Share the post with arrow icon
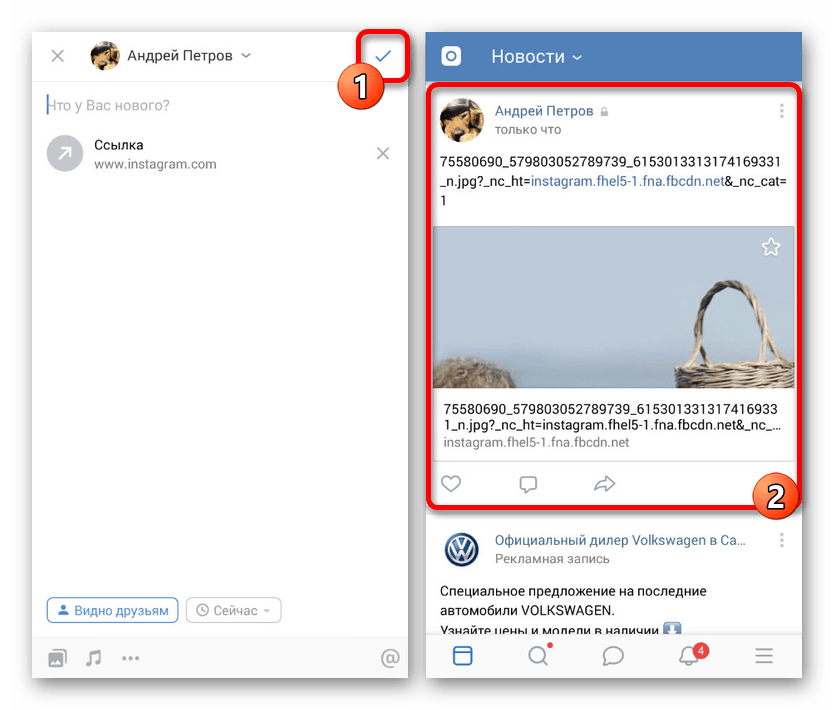The height and width of the screenshot is (710, 834). [x=604, y=483]
